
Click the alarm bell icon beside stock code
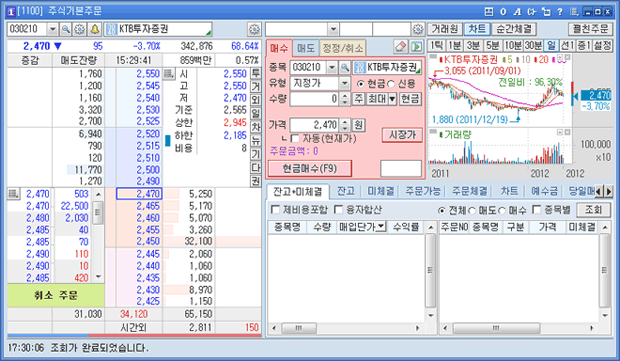[x=95, y=29]
